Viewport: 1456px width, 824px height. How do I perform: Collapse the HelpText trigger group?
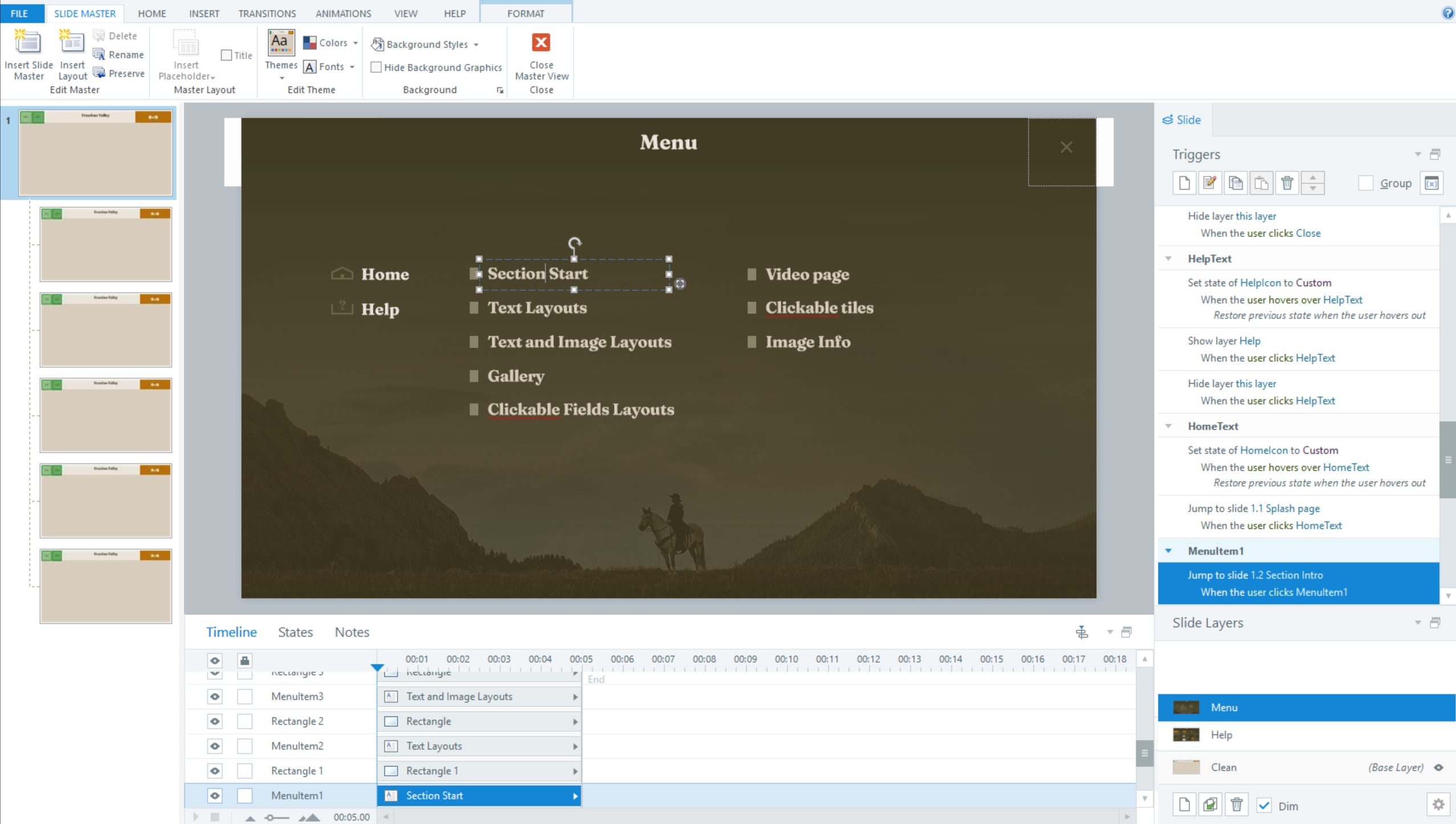(x=1168, y=259)
